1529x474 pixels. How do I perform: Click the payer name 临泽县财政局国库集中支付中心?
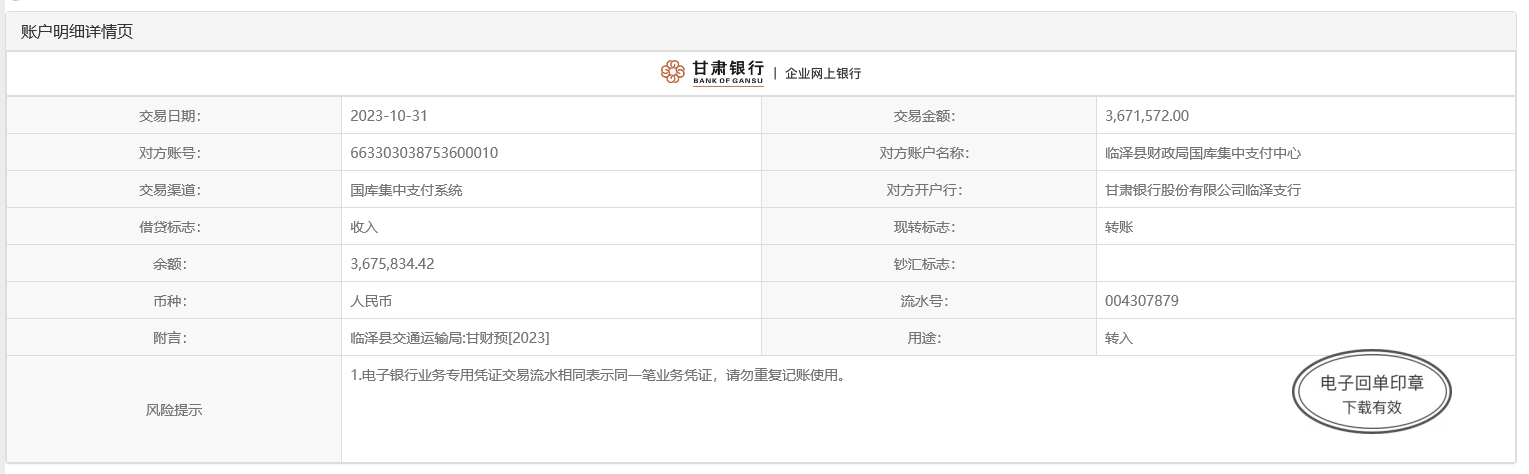[x=1202, y=153]
